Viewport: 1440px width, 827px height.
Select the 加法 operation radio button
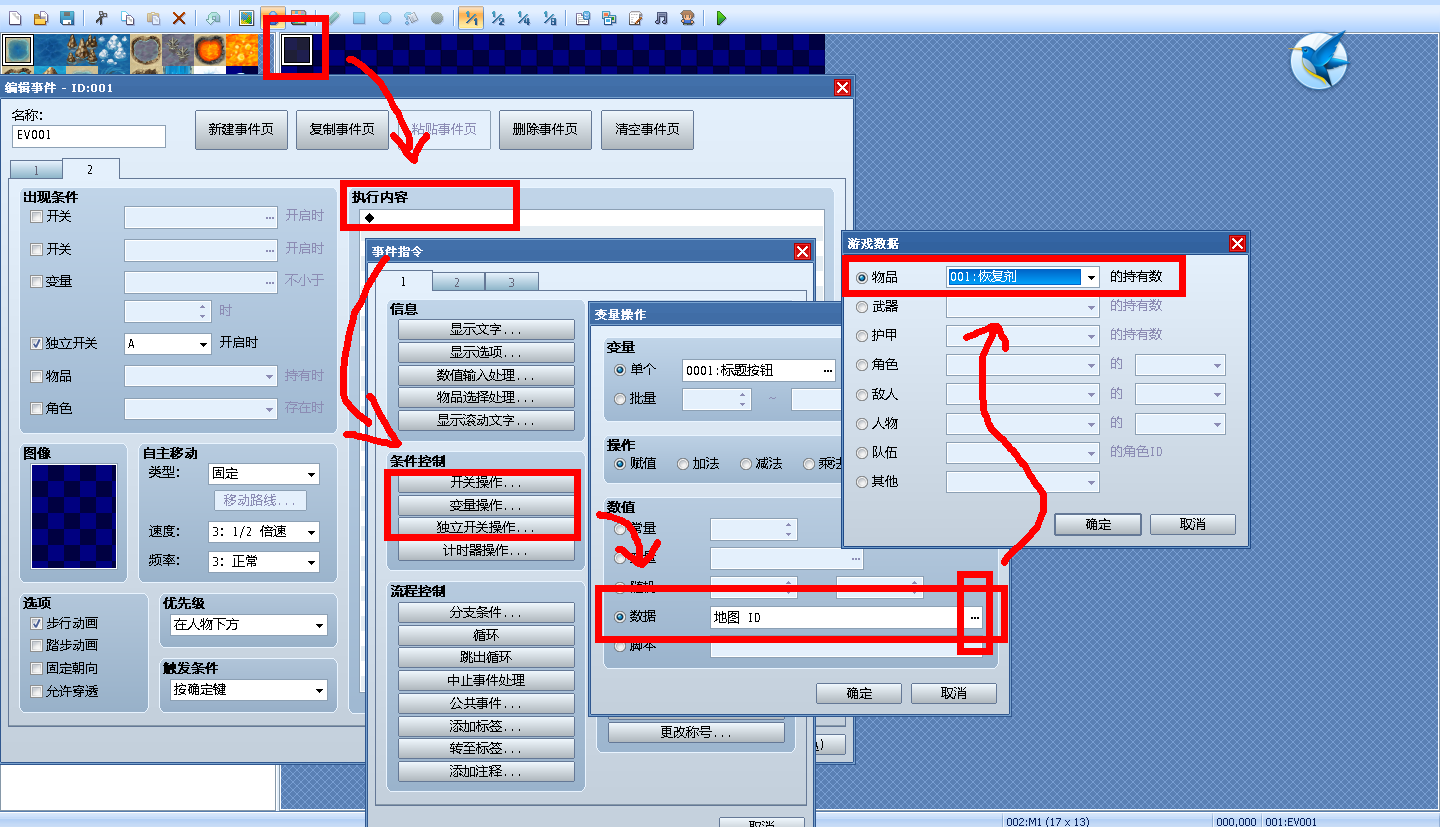[683, 464]
